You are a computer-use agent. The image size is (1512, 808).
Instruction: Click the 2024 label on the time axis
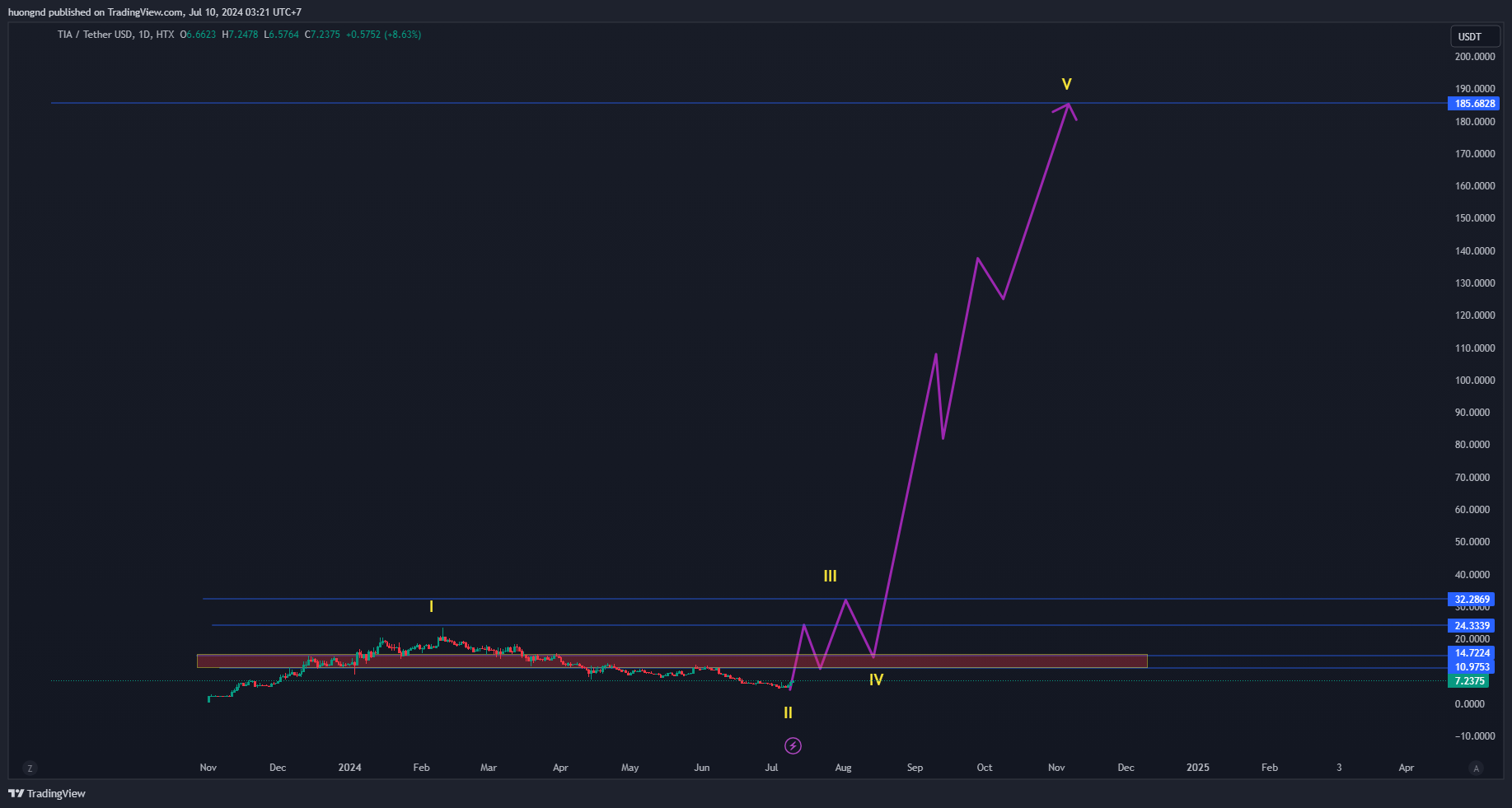[349, 768]
